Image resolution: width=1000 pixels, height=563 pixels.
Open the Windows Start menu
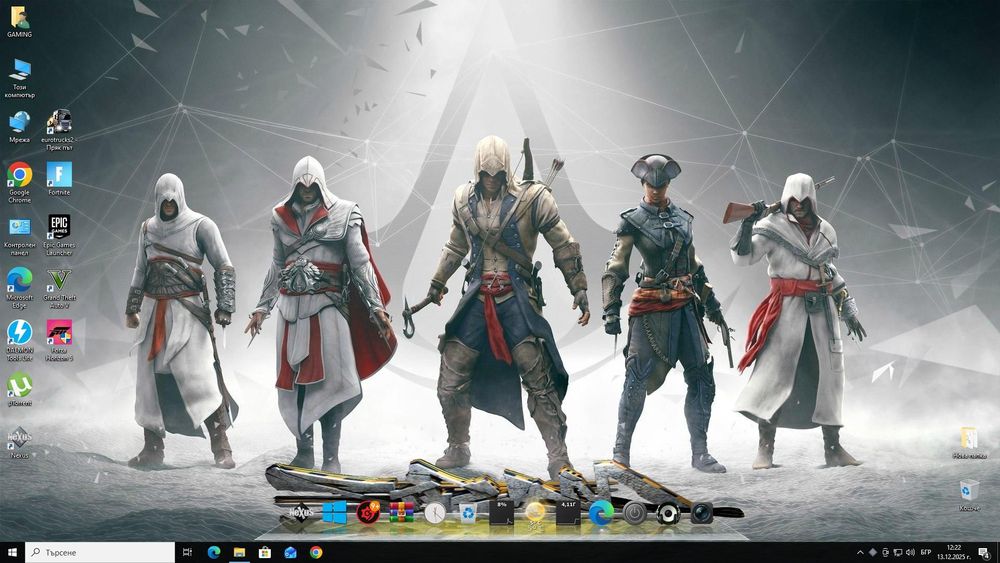(12, 552)
